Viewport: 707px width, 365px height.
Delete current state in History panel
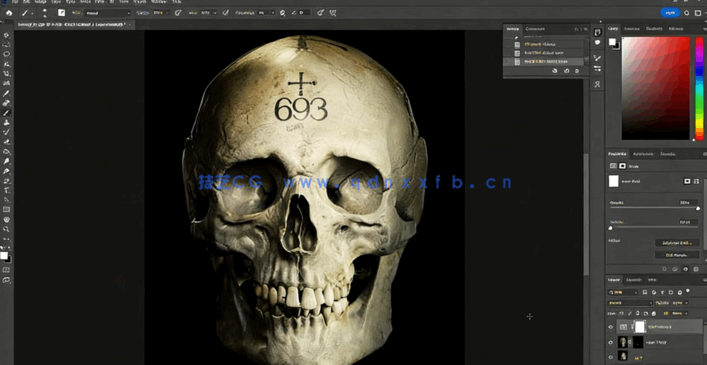pyautogui.click(x=577, y=71)
